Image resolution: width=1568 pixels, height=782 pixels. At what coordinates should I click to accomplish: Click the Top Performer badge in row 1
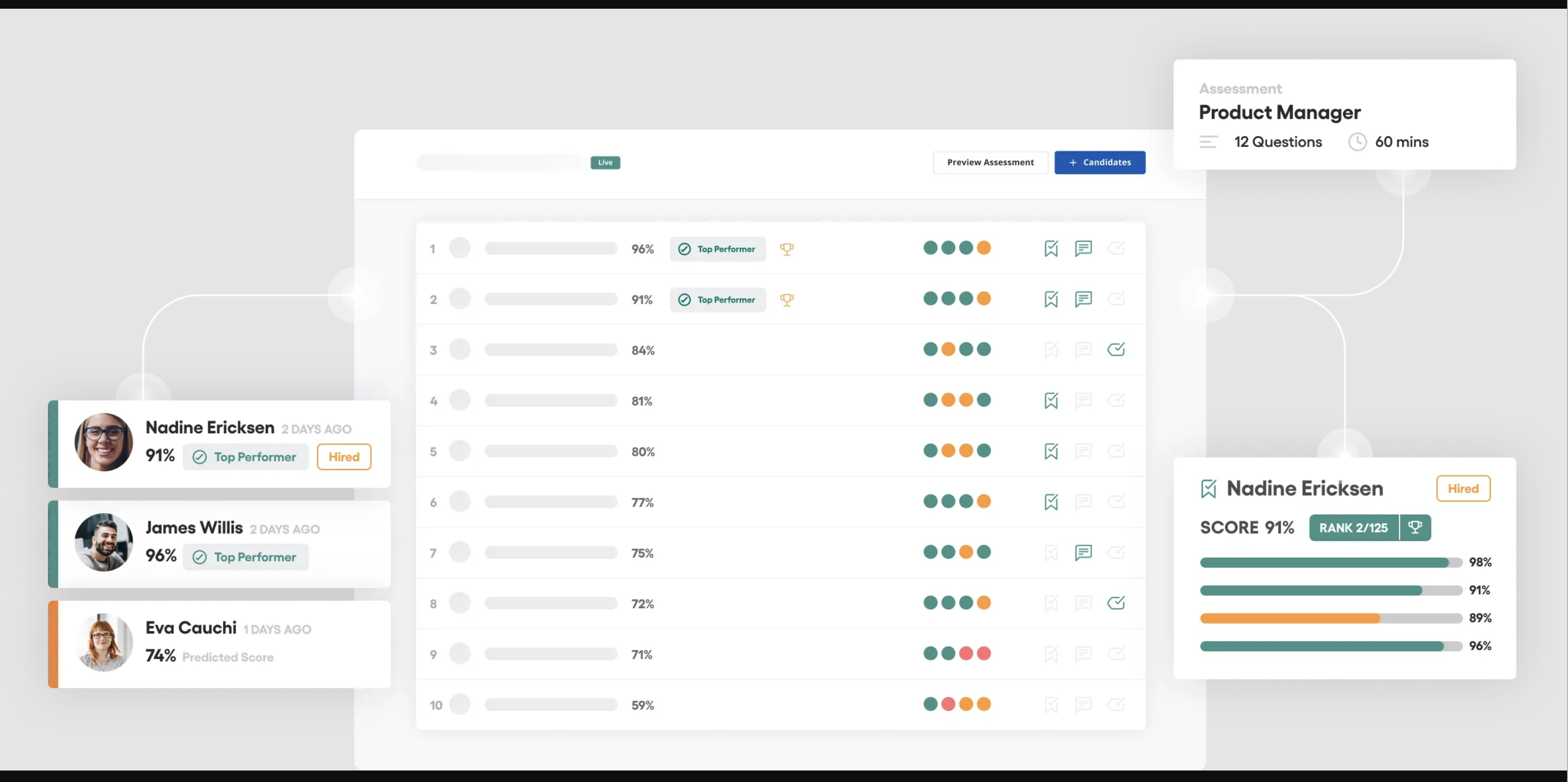click(x=718, y=249)
